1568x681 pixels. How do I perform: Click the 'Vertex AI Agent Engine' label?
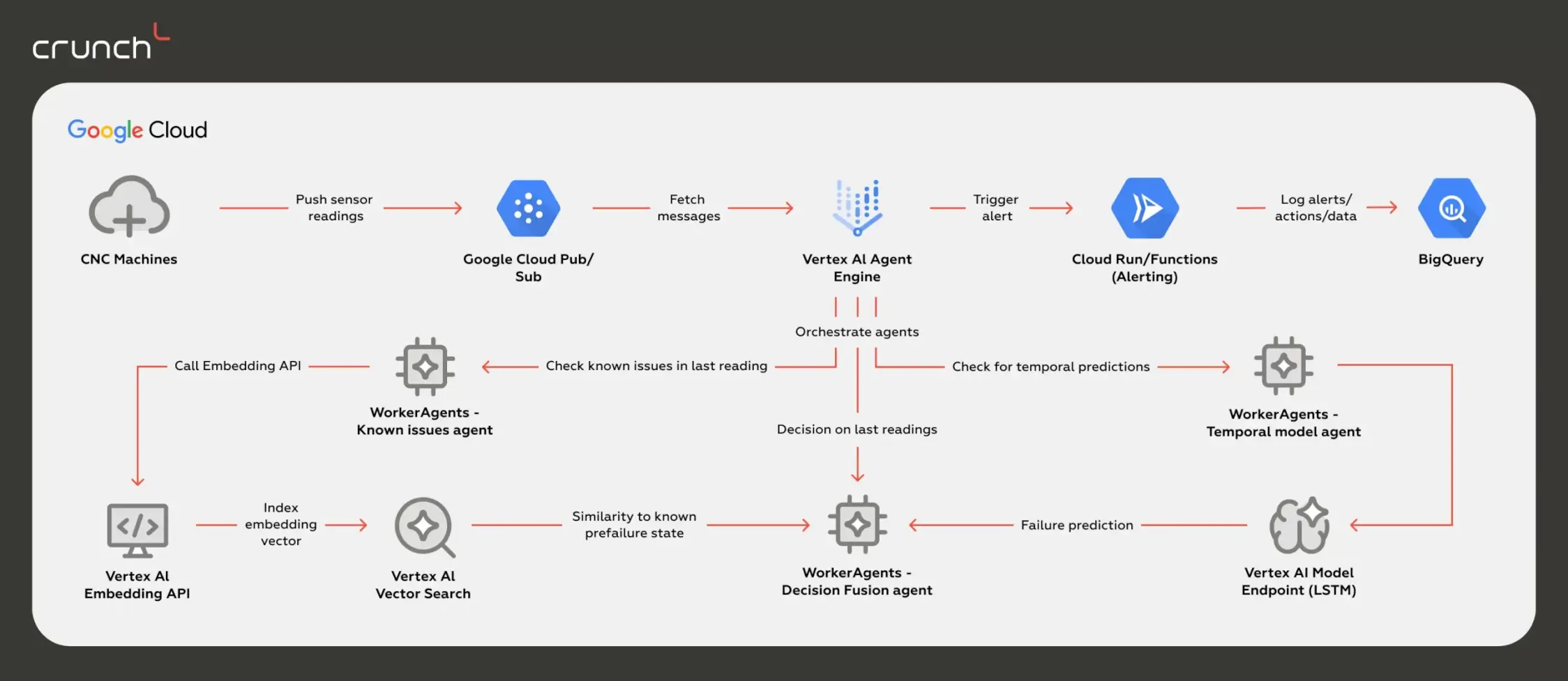857,268
